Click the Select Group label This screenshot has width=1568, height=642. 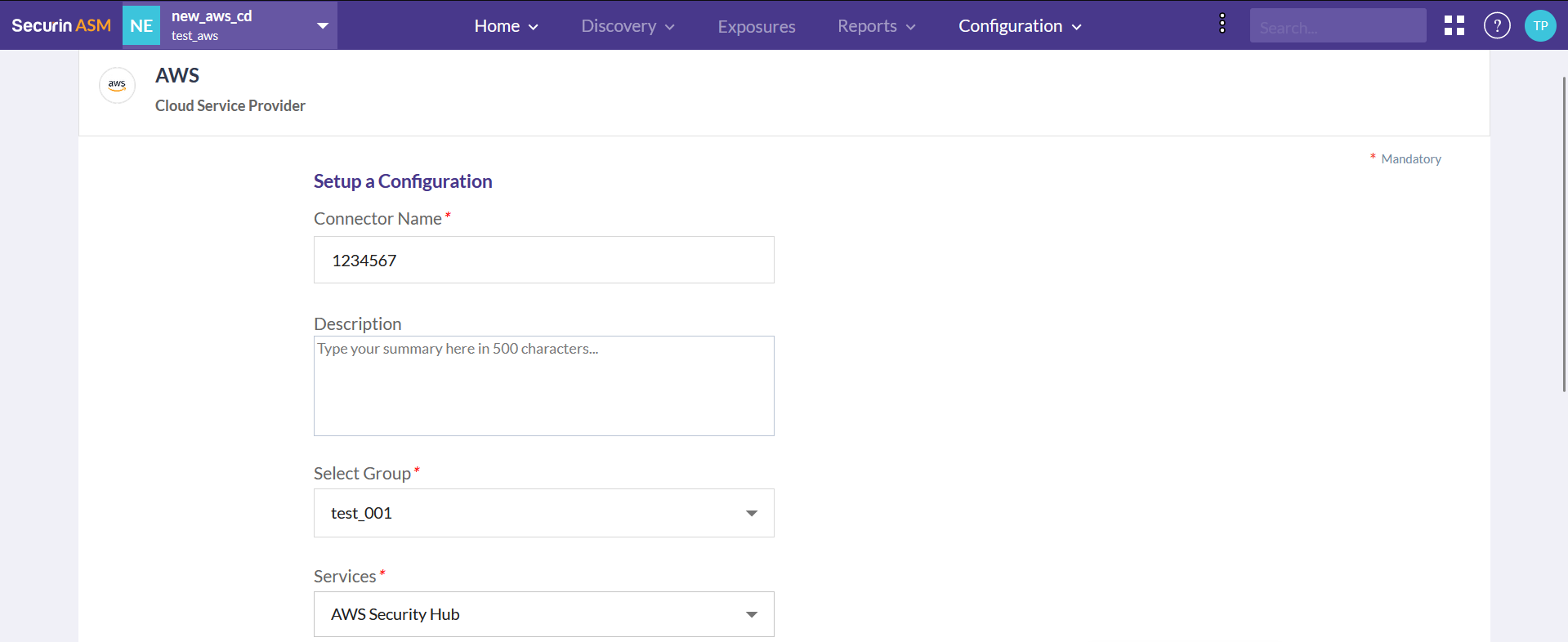tap(362, 474)
